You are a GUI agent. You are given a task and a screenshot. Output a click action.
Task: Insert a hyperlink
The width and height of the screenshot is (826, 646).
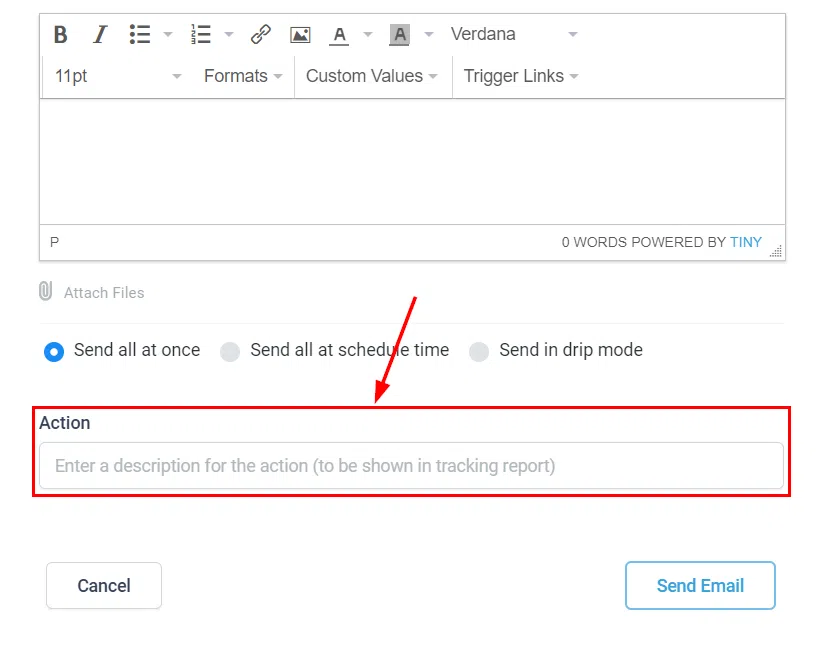click(261, 33)
